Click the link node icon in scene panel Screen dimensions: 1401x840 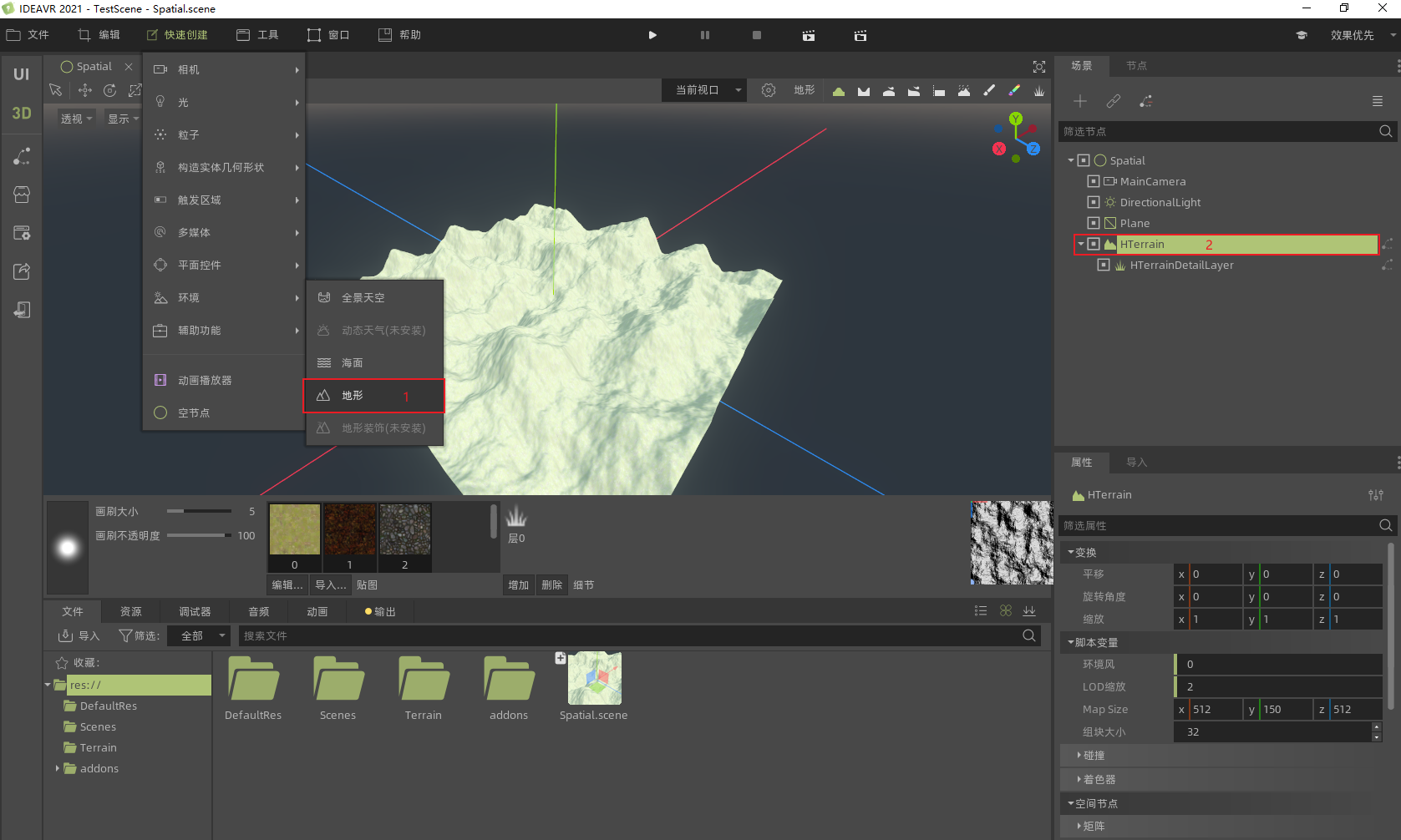(1114, 101)
